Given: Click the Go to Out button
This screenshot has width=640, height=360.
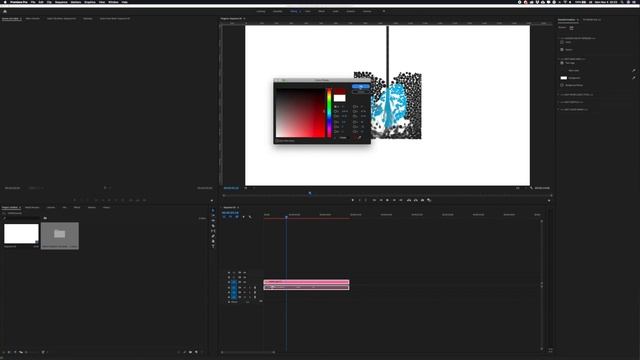Looking at the screenshot, I should (x=401, y=200).
